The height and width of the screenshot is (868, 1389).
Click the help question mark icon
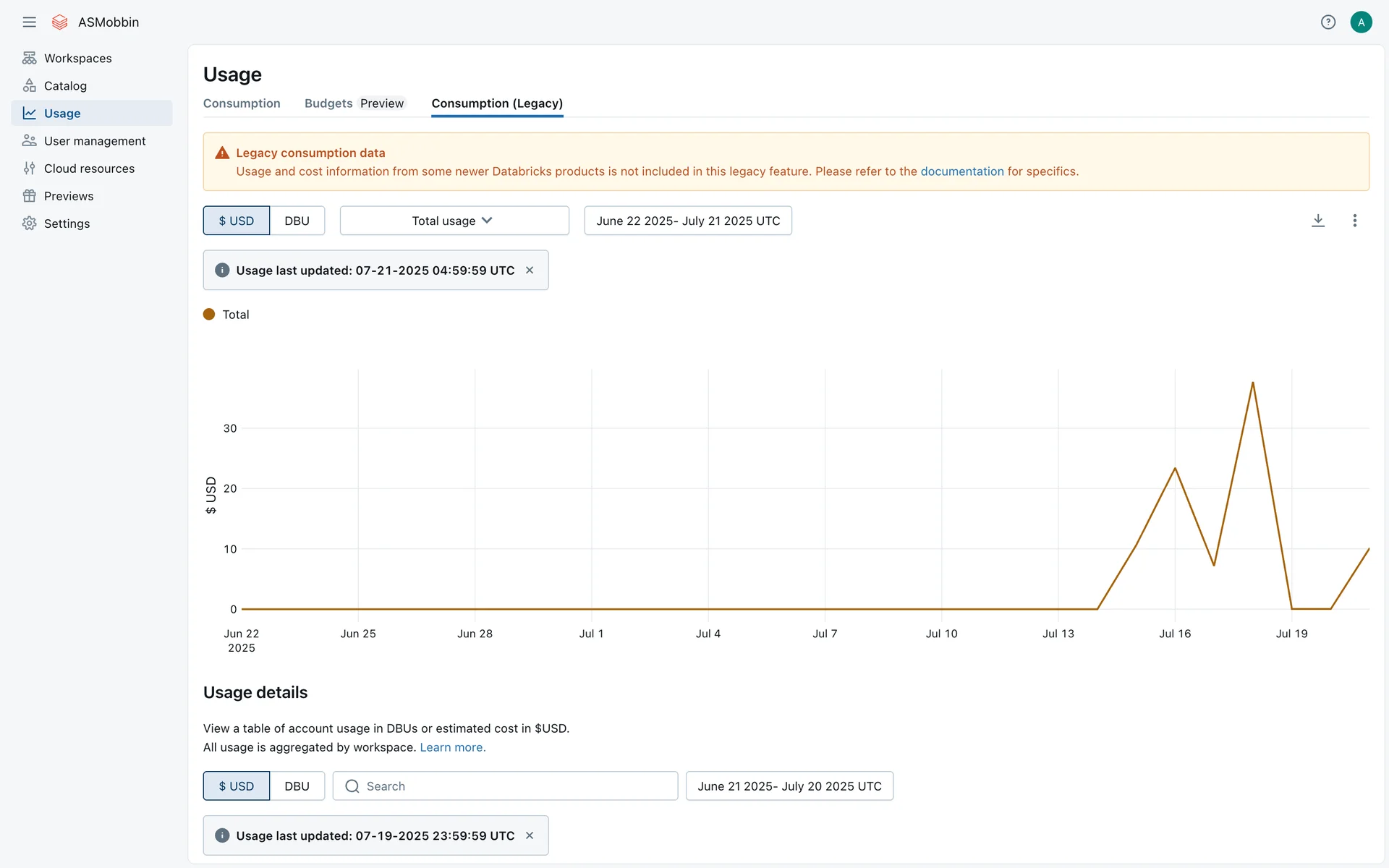click(1328, 22)
